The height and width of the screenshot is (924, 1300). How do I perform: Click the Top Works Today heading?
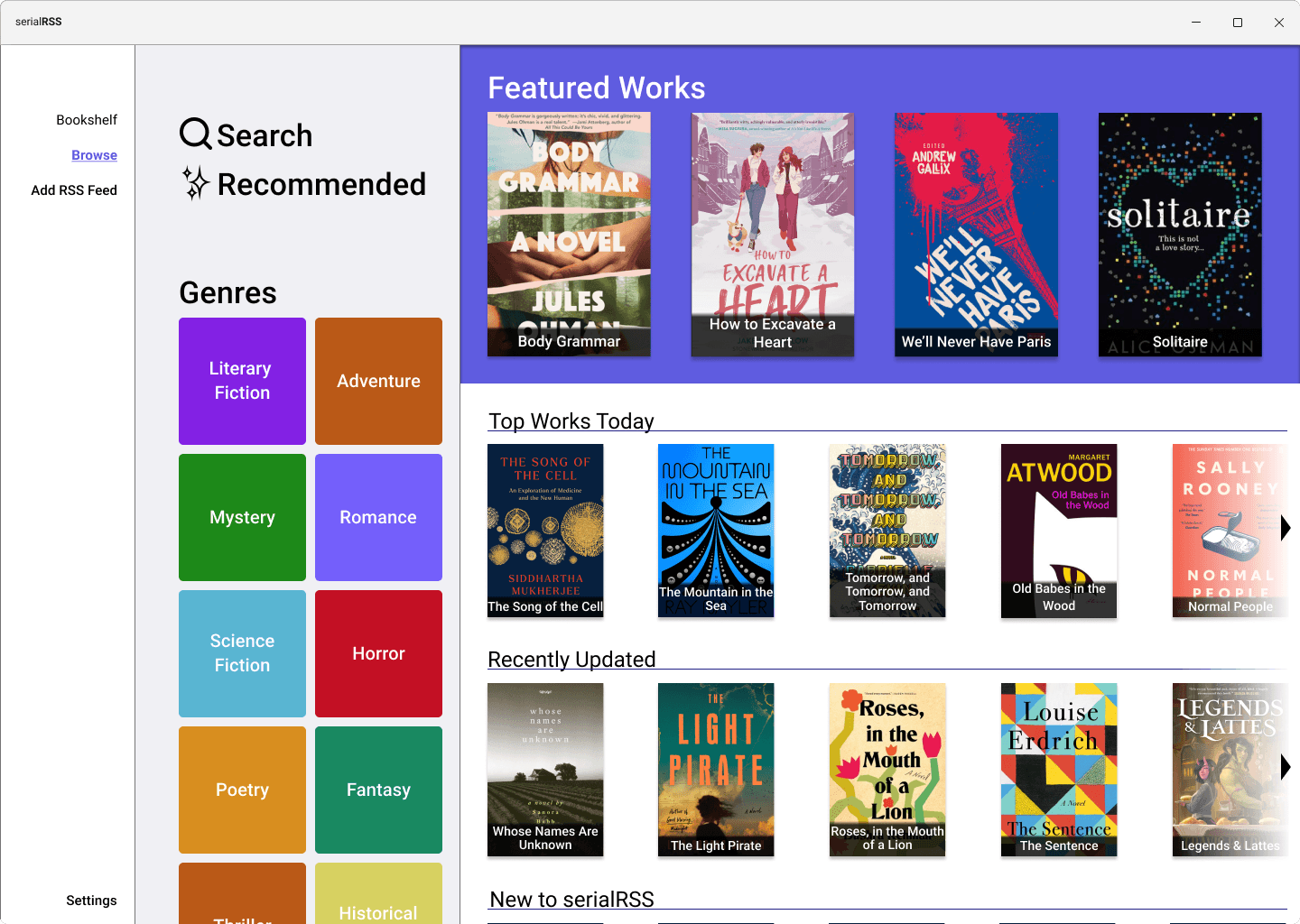click(571, 421)
